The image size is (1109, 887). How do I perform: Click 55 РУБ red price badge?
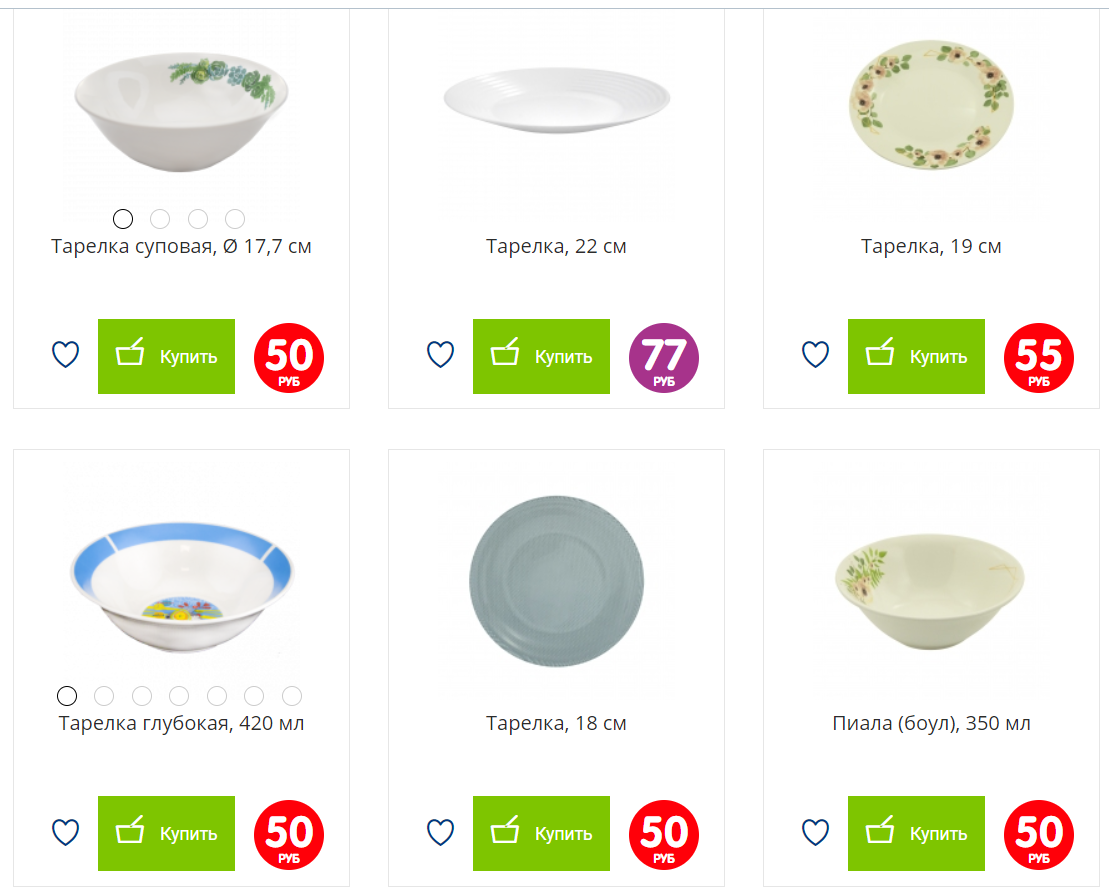tap(1038, 358)
